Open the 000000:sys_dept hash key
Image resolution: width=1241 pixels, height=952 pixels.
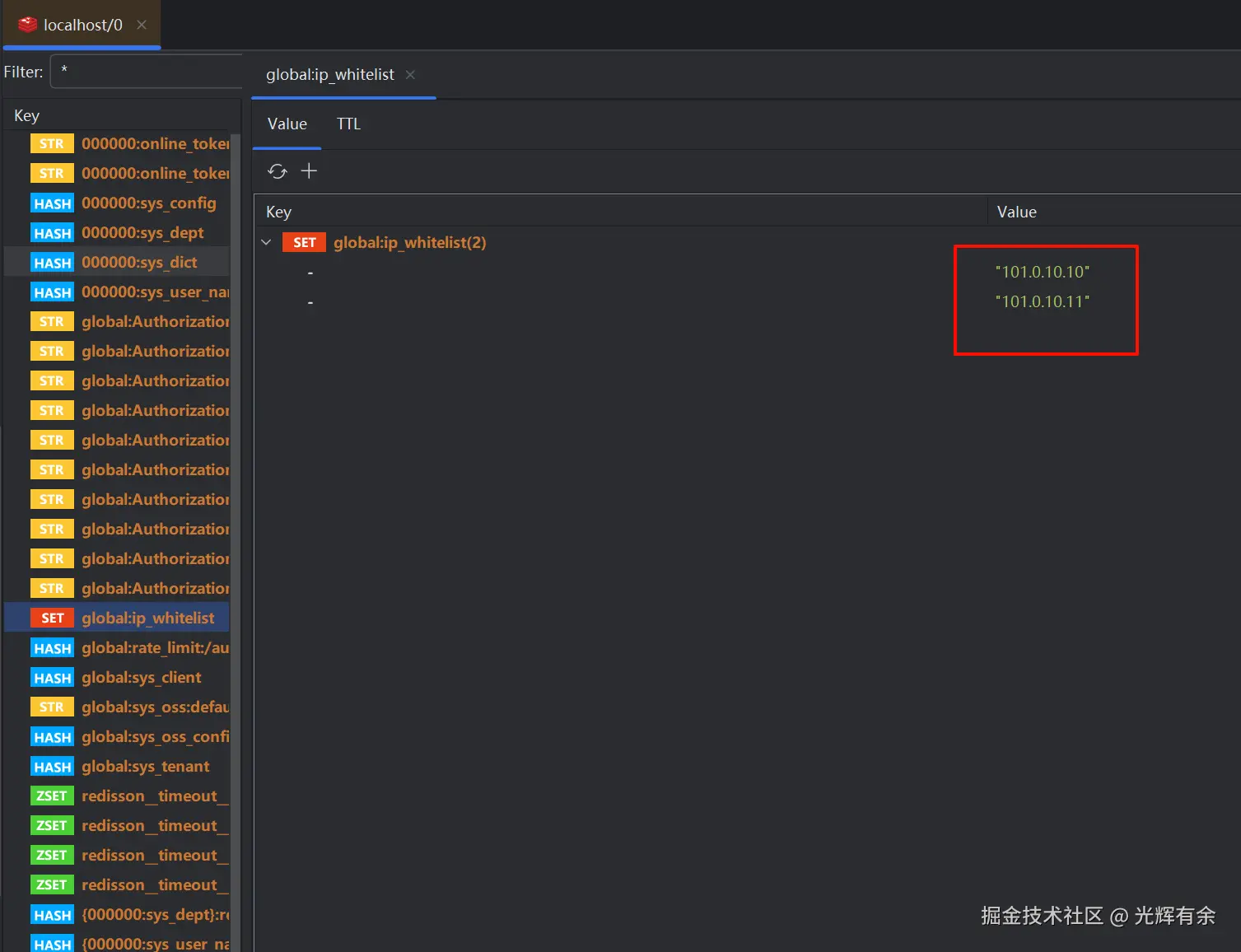coord(142,232)
